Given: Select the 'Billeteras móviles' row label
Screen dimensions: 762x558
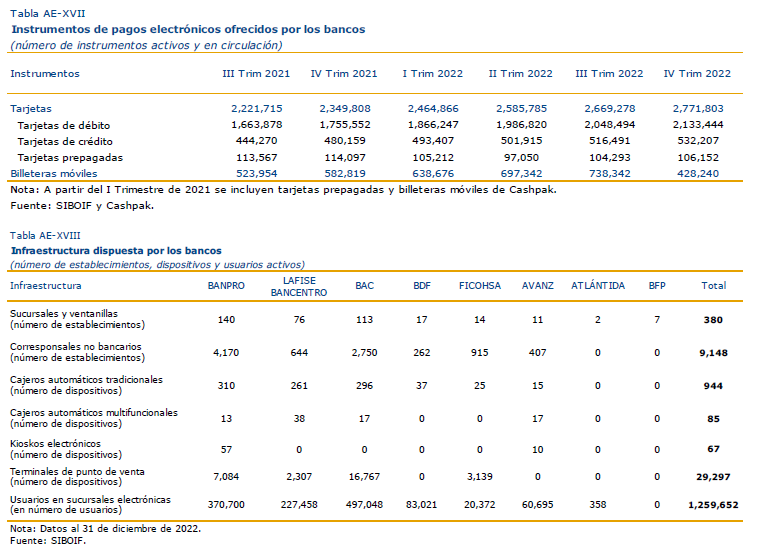Looking at the screenshot, I should 54,174.
